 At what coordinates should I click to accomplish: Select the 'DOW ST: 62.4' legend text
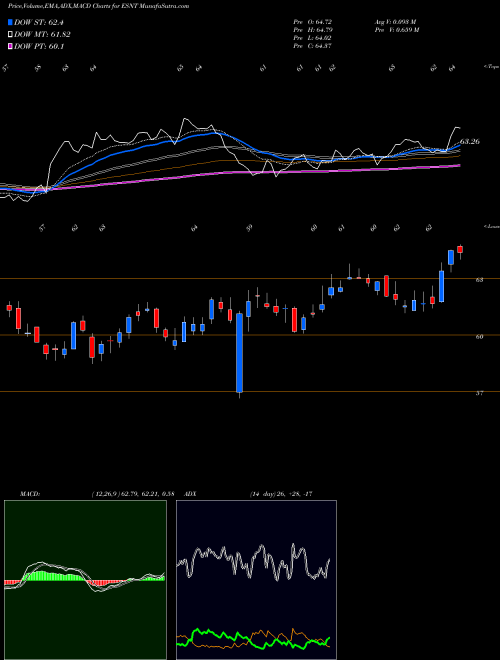point(39,22)
